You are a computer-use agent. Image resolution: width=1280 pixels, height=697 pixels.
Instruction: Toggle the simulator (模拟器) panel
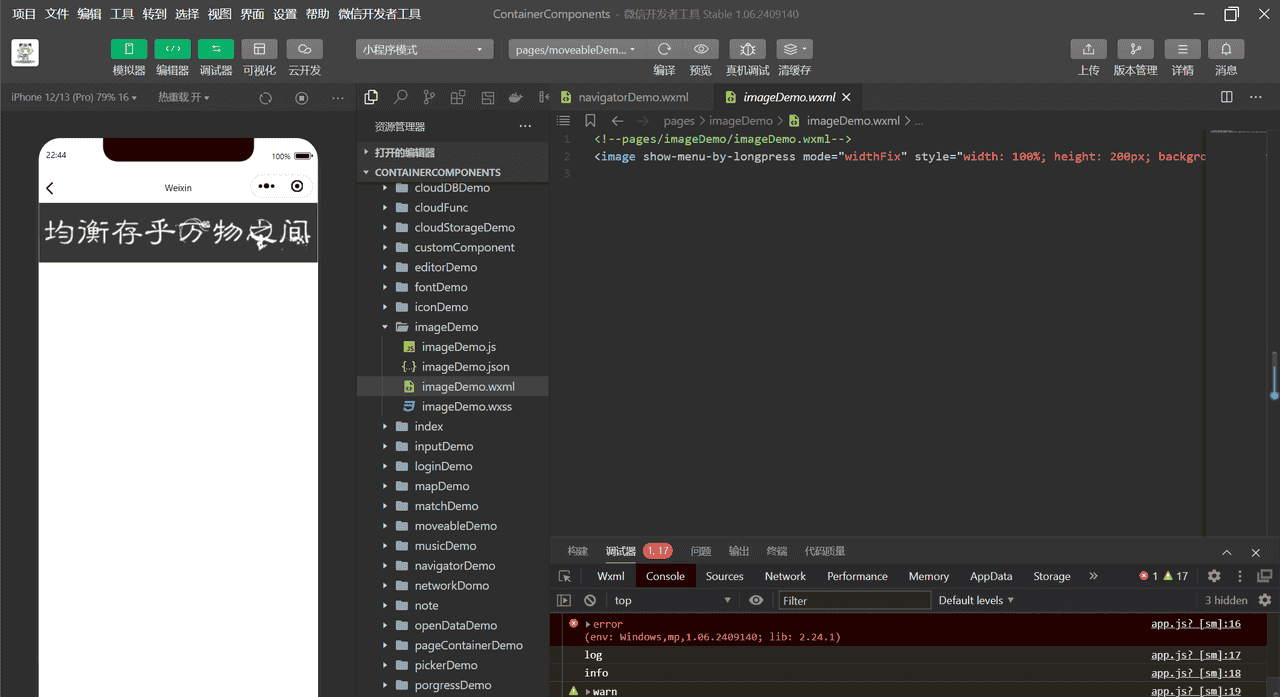point(129,49)
